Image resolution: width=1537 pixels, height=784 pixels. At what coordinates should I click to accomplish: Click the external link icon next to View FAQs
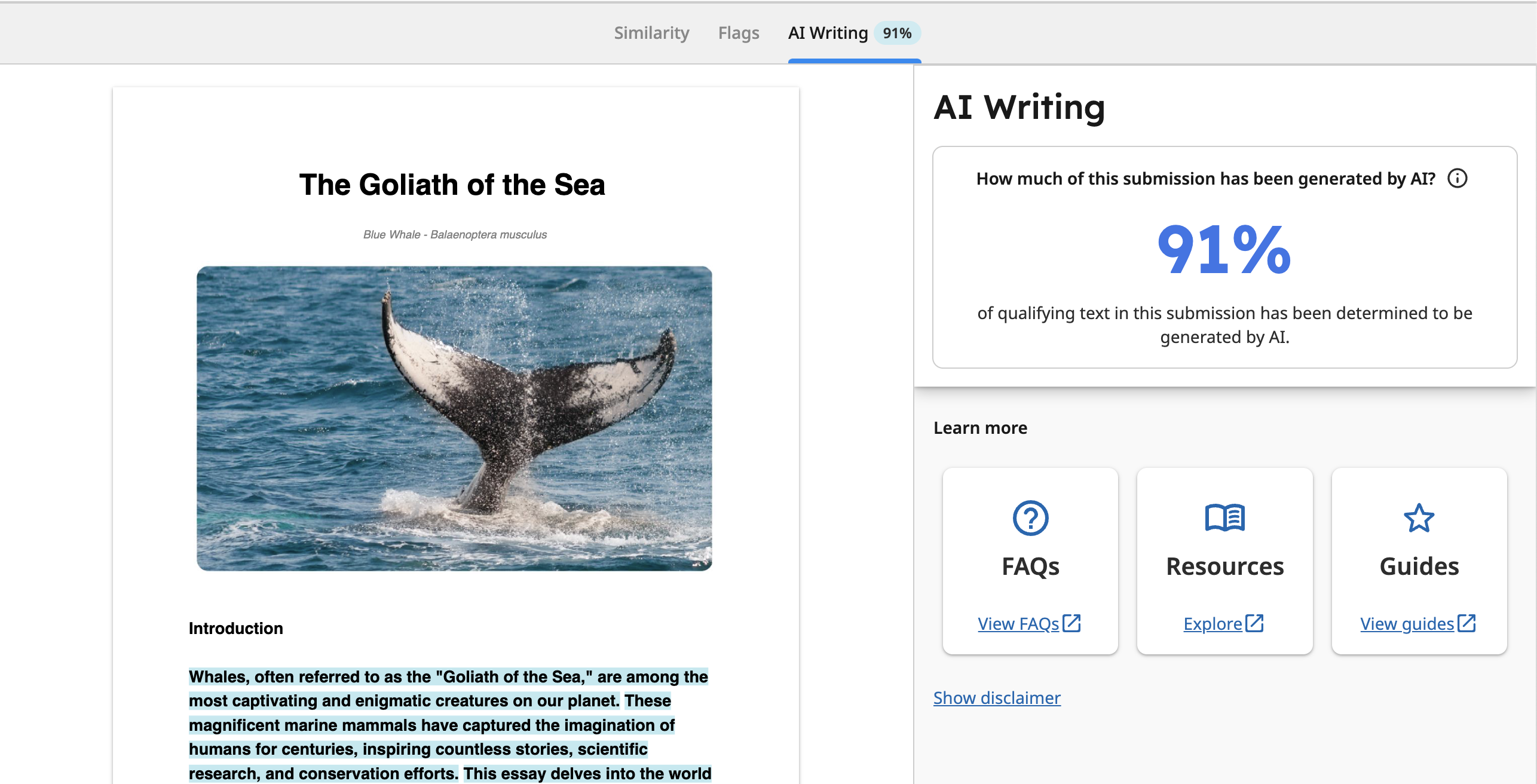point(1072,623)
